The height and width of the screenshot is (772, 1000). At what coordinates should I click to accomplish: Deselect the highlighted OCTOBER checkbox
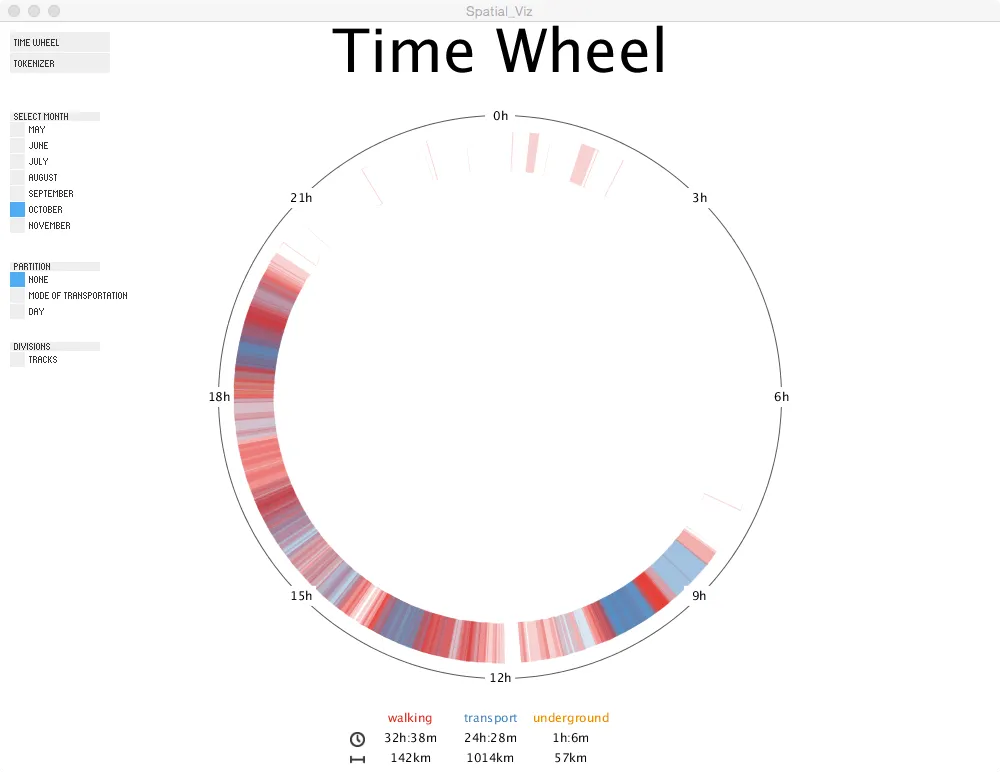click(16, 209)
